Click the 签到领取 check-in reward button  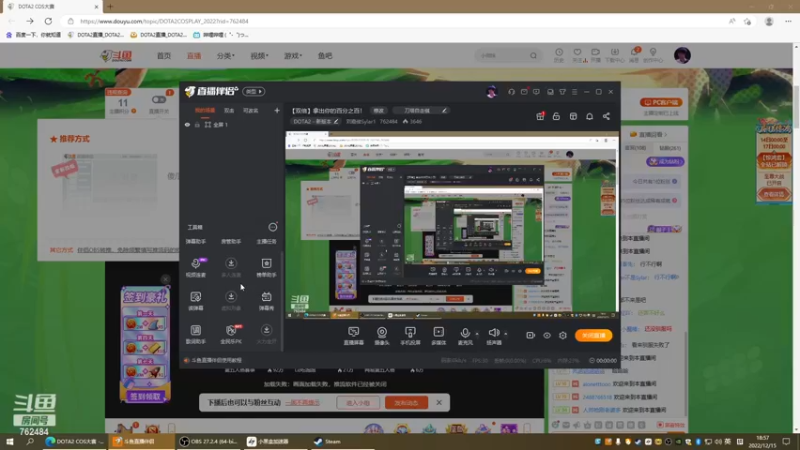click(x=145, y=396)
